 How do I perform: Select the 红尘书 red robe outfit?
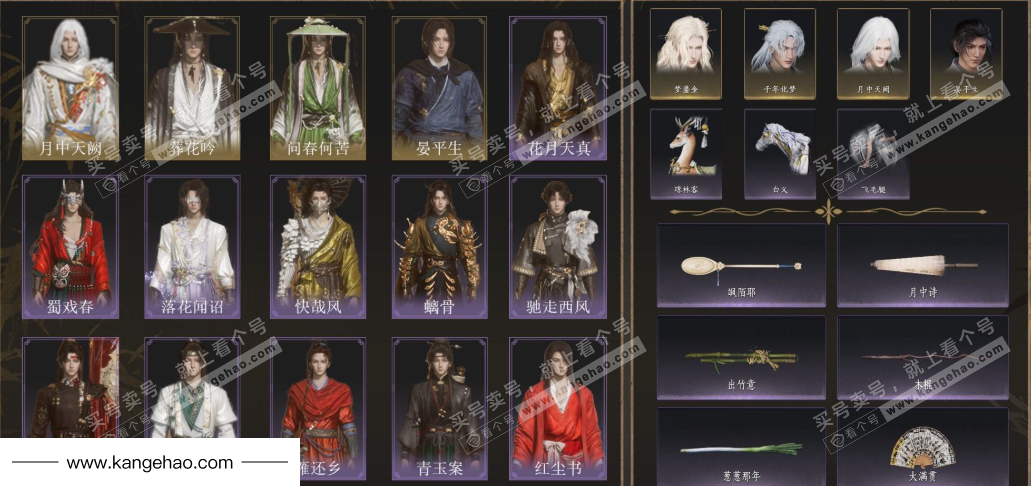[x=558, y=409]
